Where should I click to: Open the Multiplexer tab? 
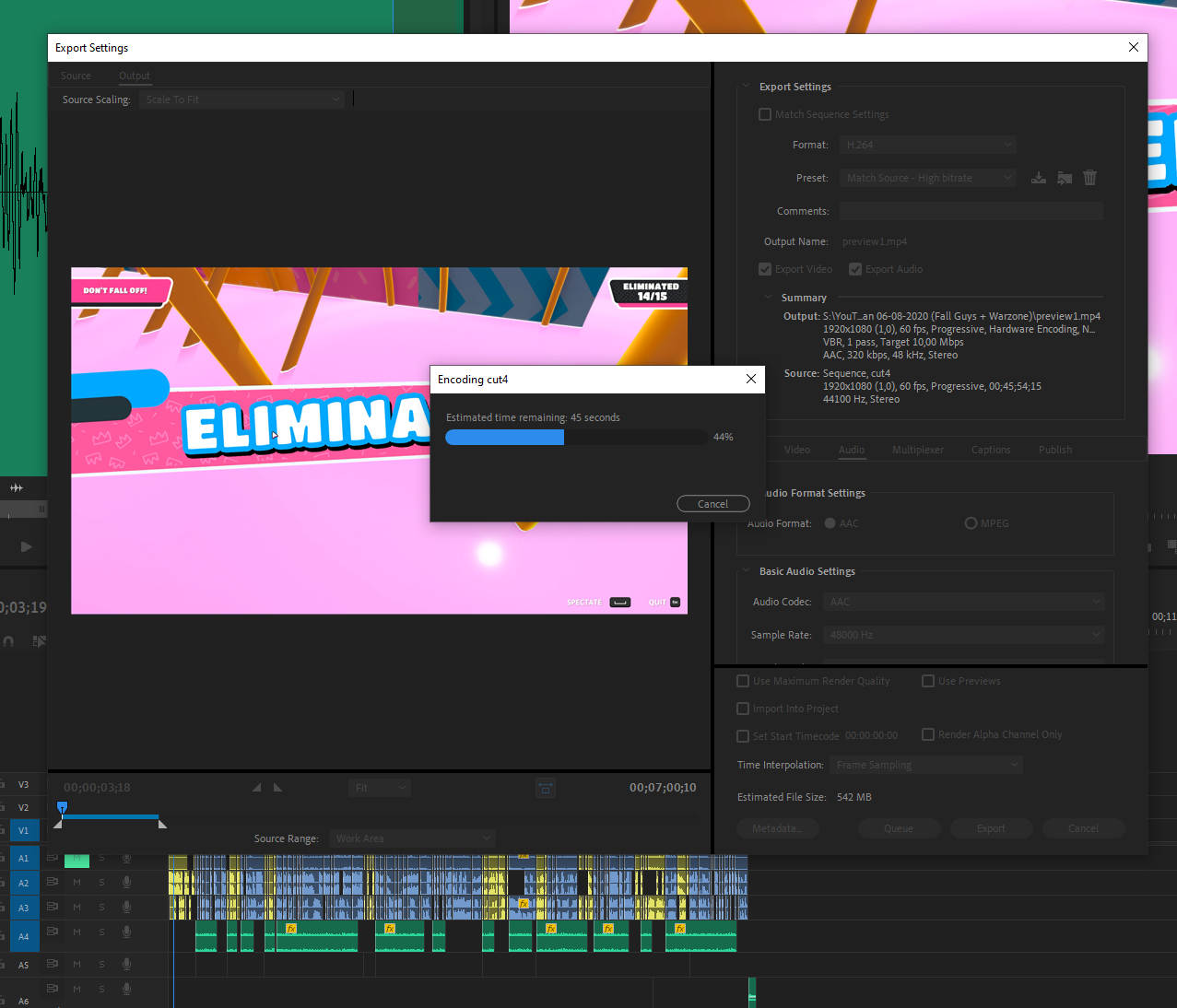pos(917,450)
